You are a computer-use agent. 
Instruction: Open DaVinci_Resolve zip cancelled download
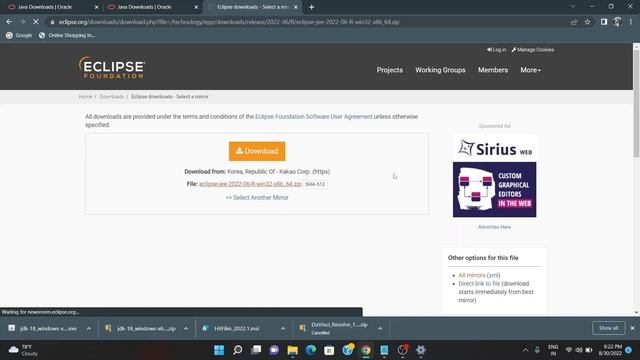(334, 329)
